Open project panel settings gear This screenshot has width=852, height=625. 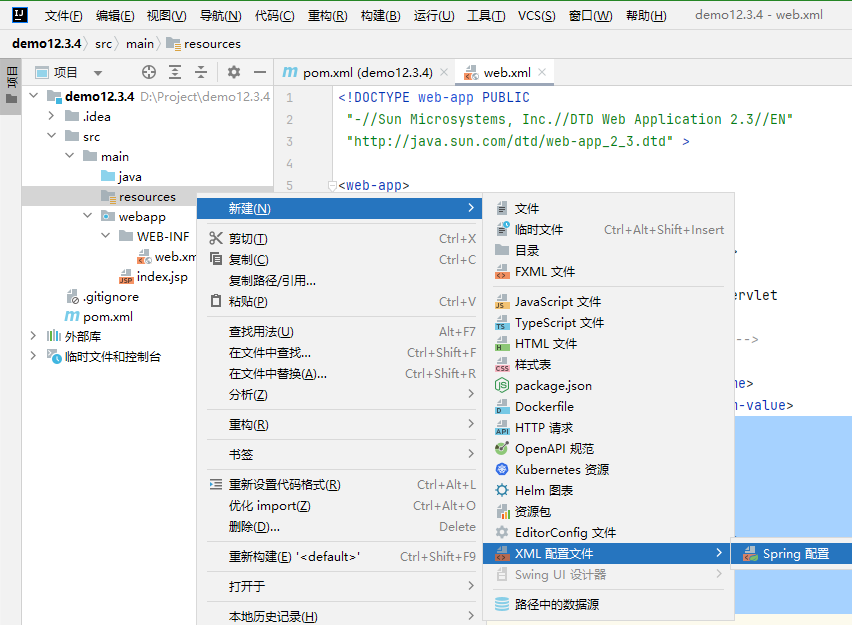click(x=234, y=72)
